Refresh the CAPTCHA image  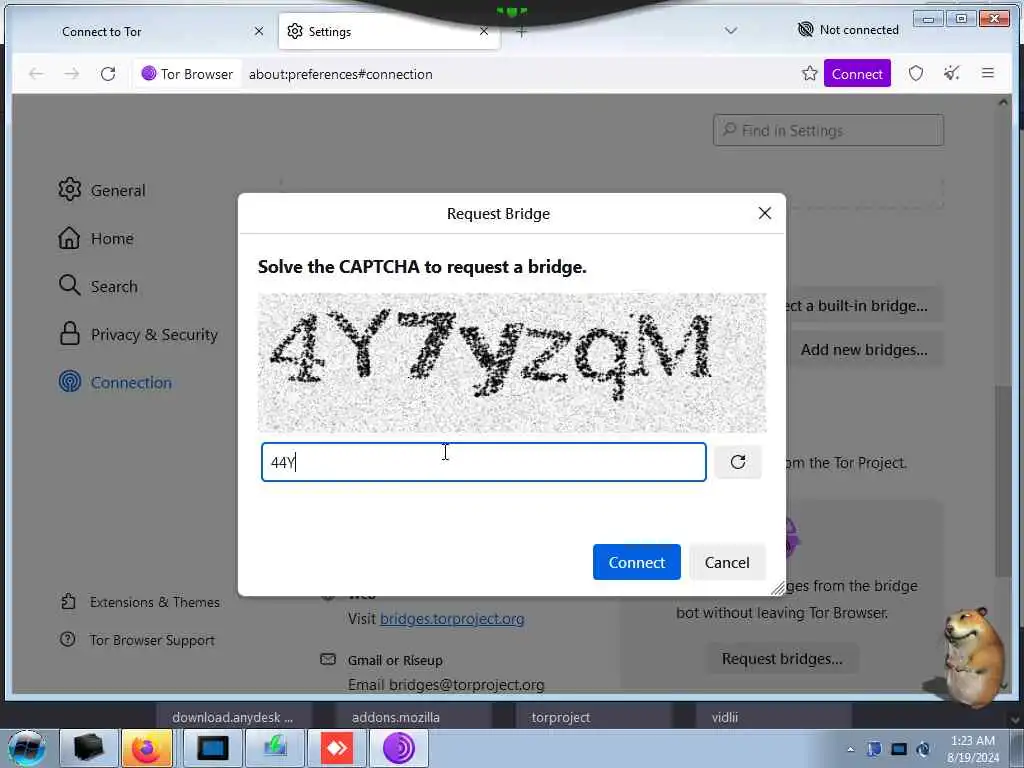tap(738, 462)
